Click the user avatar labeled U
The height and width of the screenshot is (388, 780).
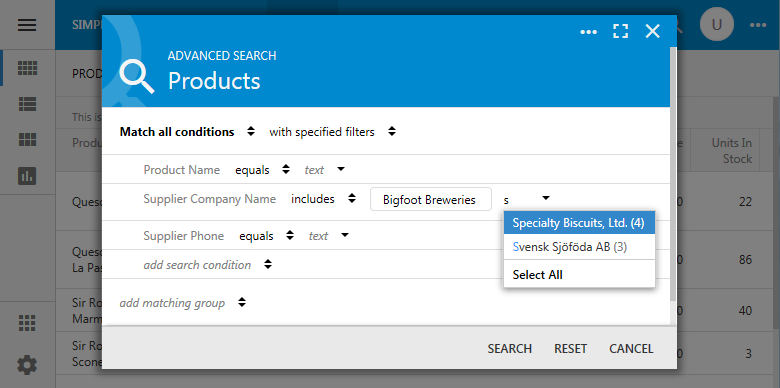(716, 25)
